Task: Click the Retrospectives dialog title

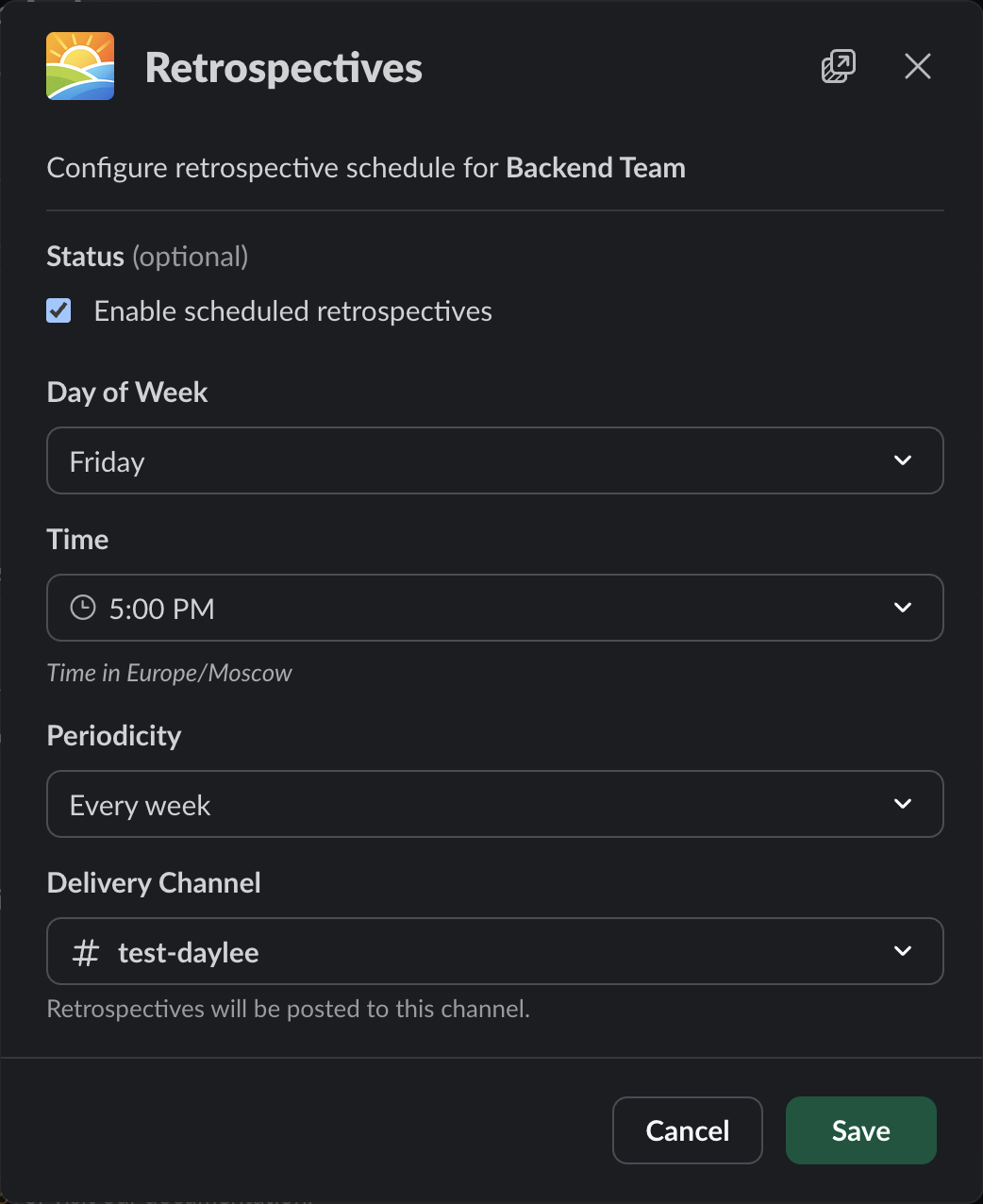Action: pyautogui.click(x=283, y=68)
